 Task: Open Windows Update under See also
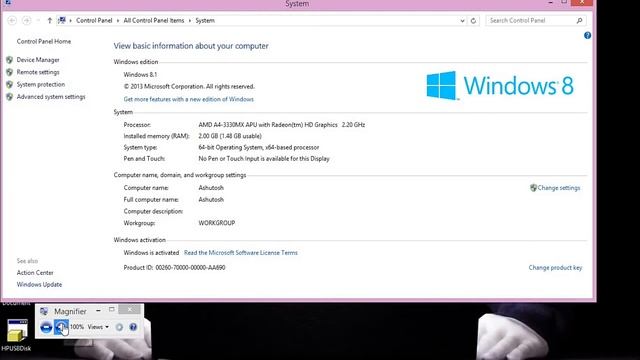(39, 284)
